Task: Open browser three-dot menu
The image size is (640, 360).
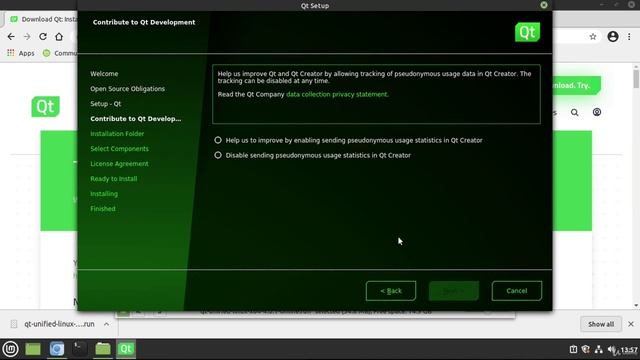Action: pos(629,37)
